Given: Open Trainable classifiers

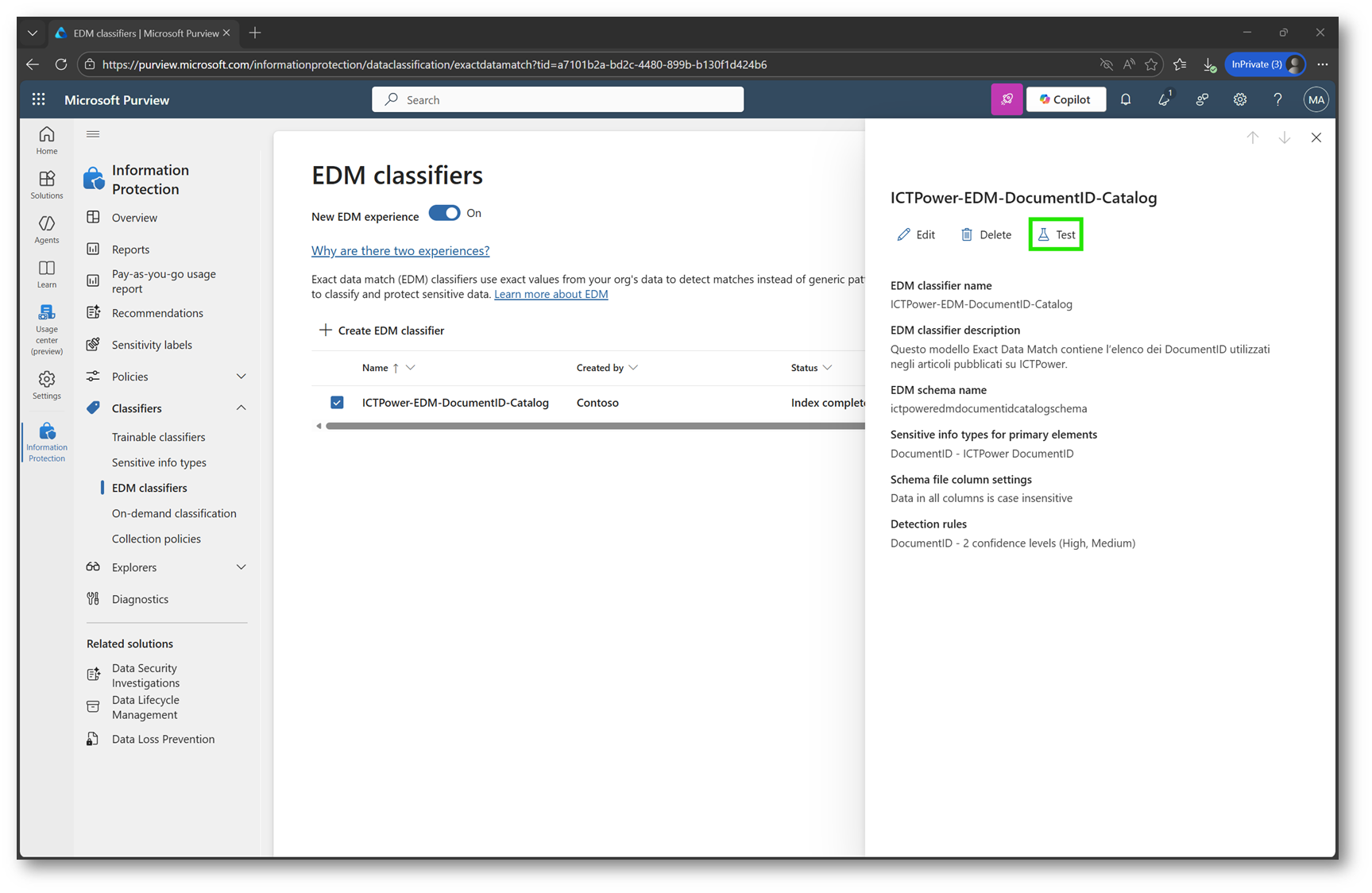Looking at the screenshot, I should tap(158, 437).
